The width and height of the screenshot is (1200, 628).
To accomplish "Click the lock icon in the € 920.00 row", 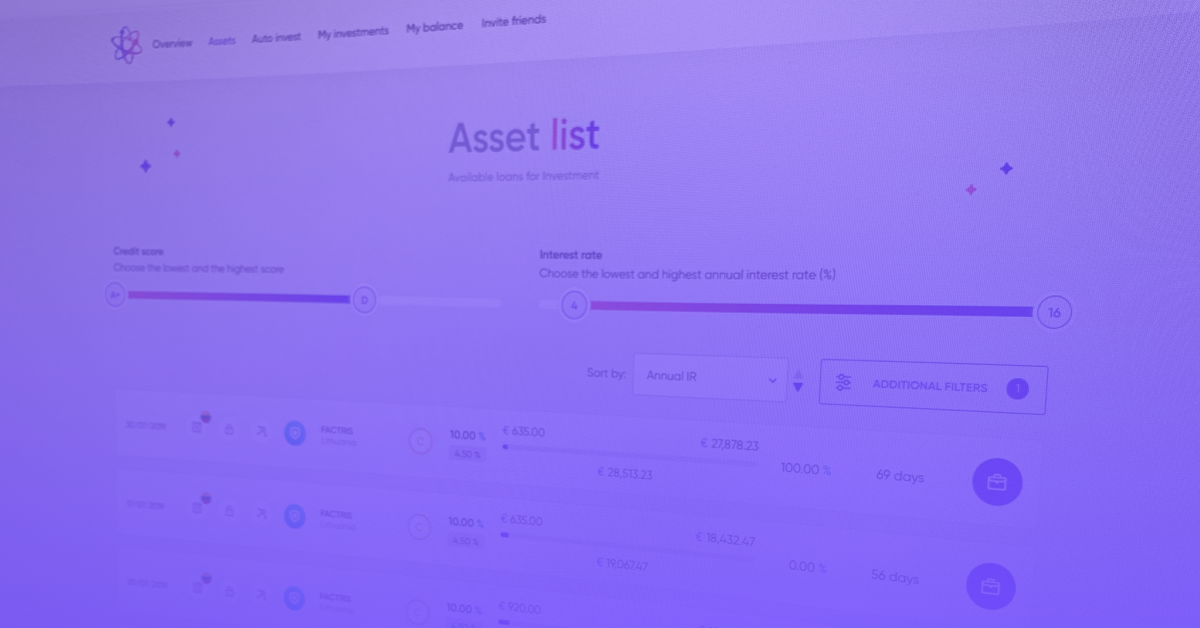I will 229,592.
